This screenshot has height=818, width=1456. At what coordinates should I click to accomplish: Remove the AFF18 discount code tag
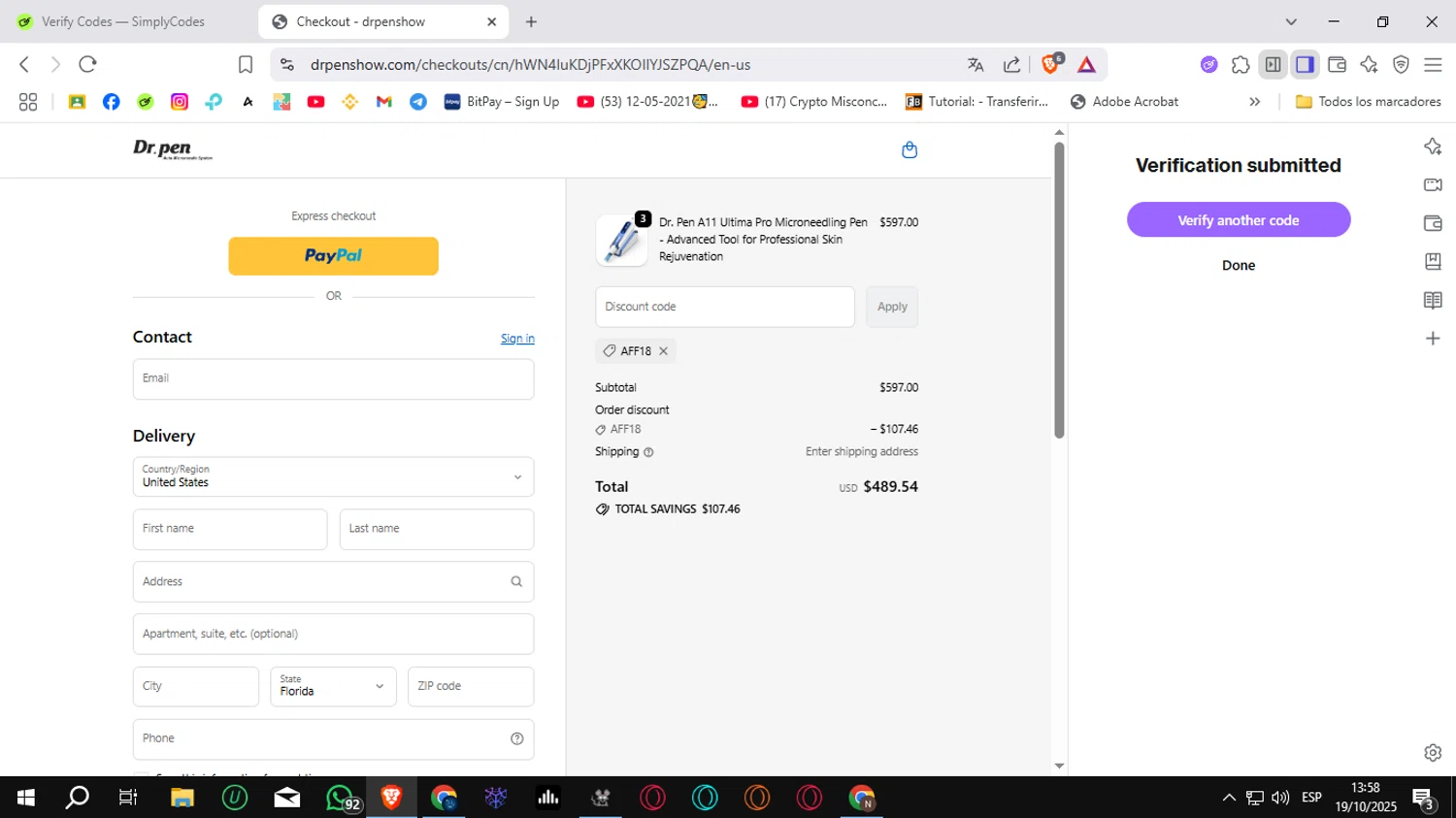(x=664, y=351)
